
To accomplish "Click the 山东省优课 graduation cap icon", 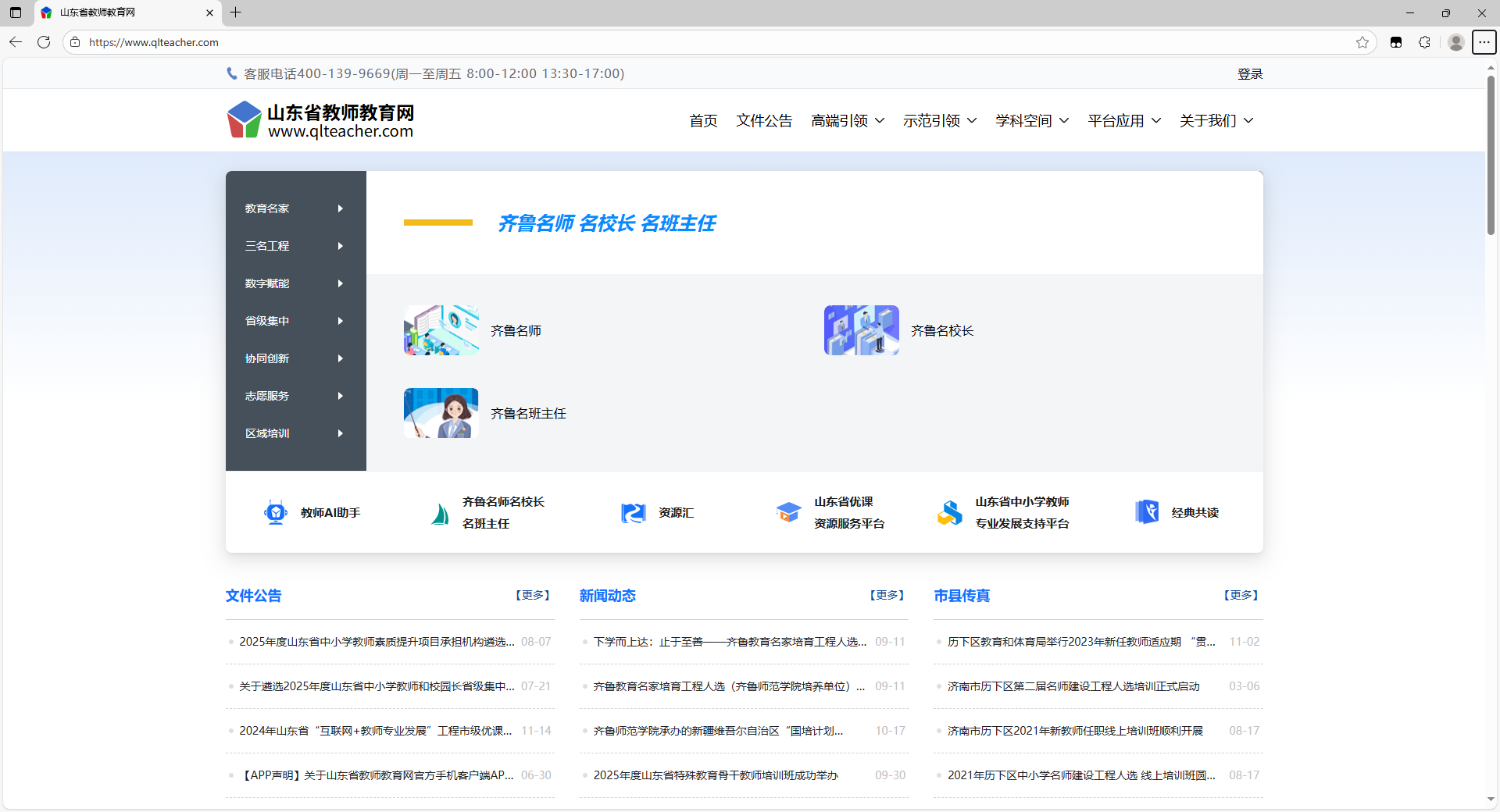I will pyautogui.click(x=788, y=513).
